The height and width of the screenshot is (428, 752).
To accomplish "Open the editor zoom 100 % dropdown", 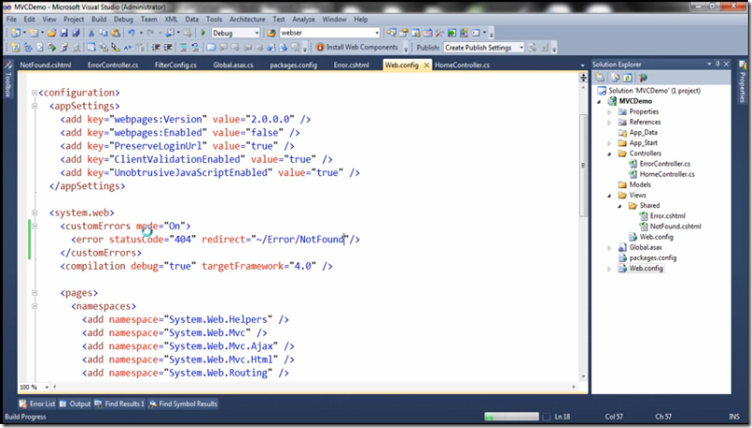I will coord(47,387).
